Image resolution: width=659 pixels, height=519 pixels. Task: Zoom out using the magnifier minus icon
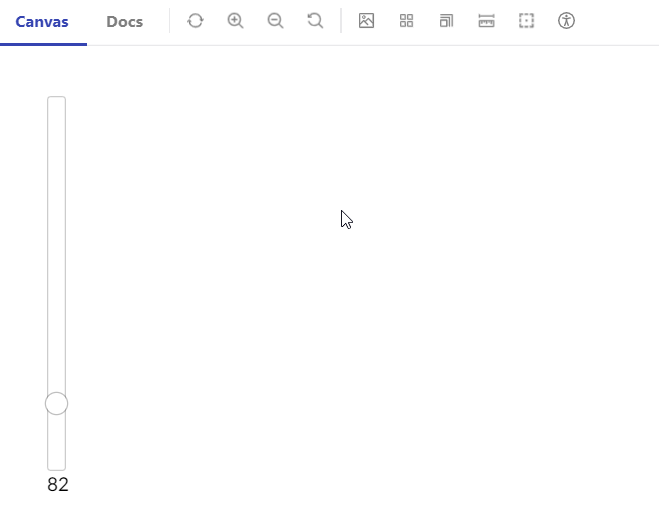pyautogui.click(x=275, y=21)
